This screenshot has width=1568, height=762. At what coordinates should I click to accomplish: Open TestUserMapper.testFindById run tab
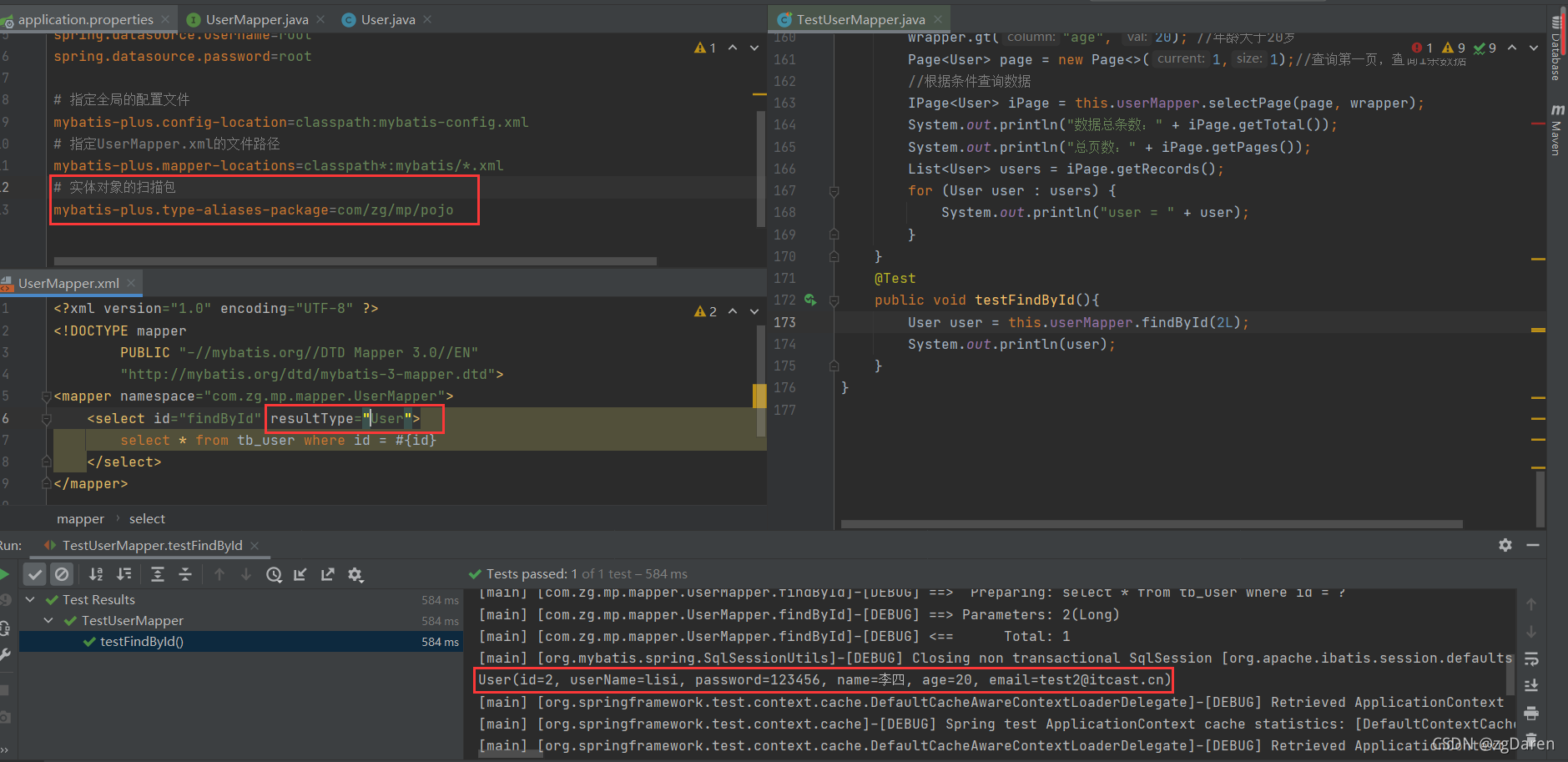coord(152,546)
